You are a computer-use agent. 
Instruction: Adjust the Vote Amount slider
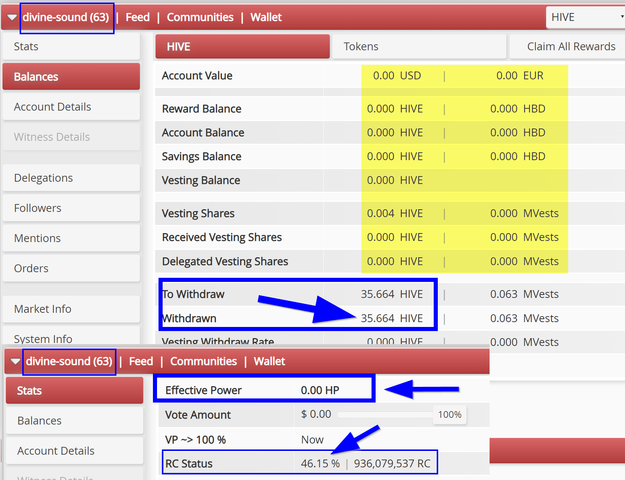pos(385,415)
